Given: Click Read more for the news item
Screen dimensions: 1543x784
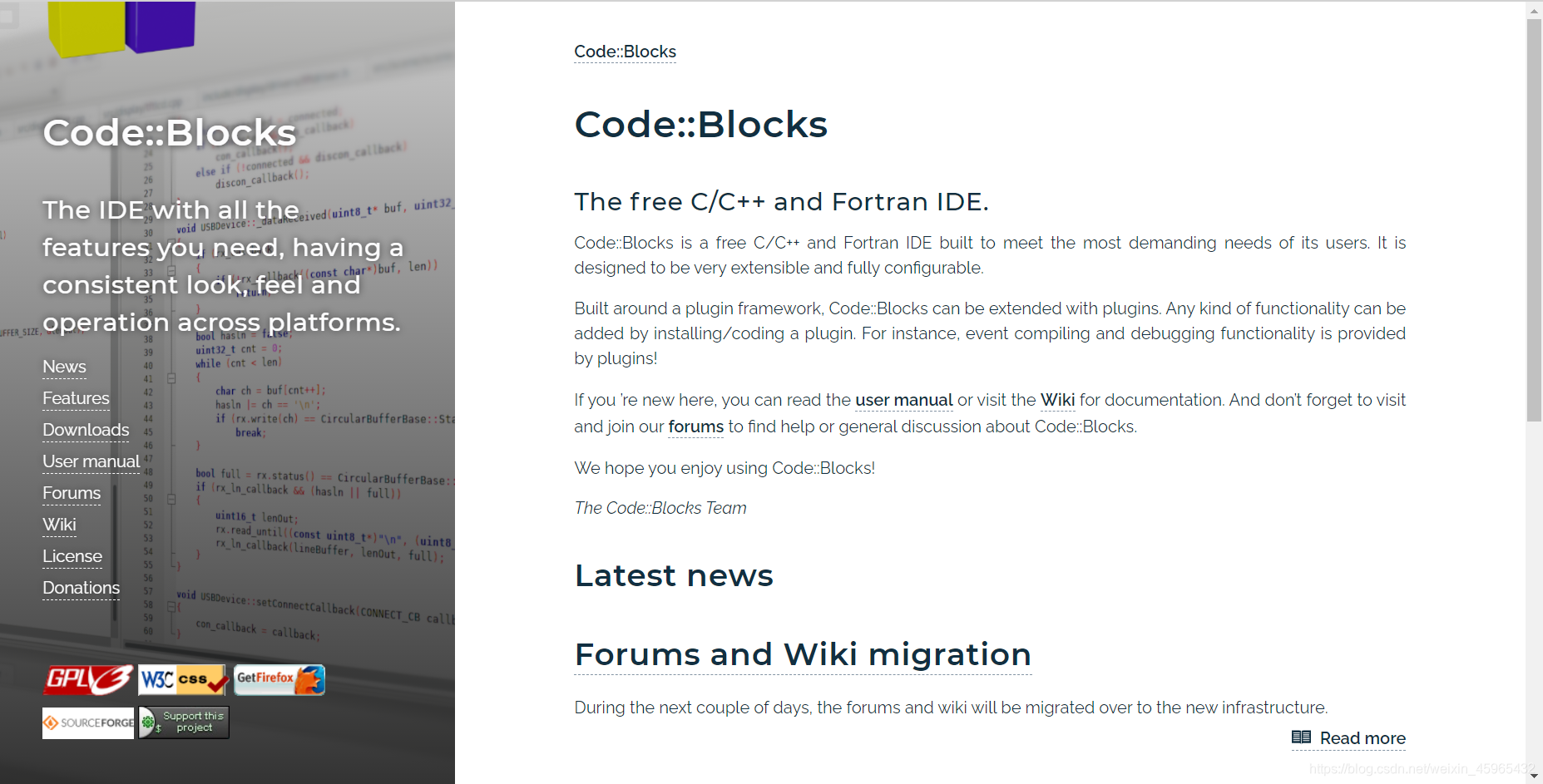Looking at the screenshot, I should [1362, 738].
